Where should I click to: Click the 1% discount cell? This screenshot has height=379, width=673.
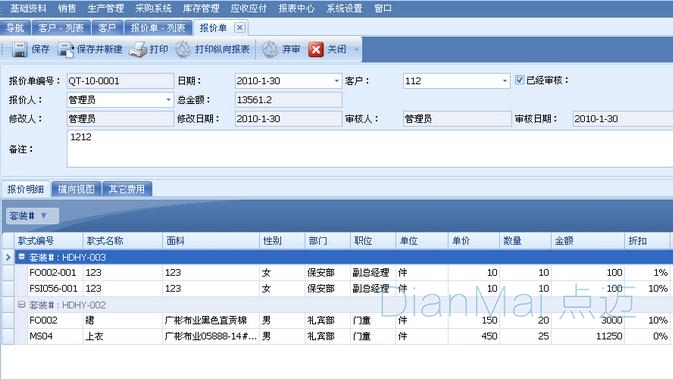647,273
